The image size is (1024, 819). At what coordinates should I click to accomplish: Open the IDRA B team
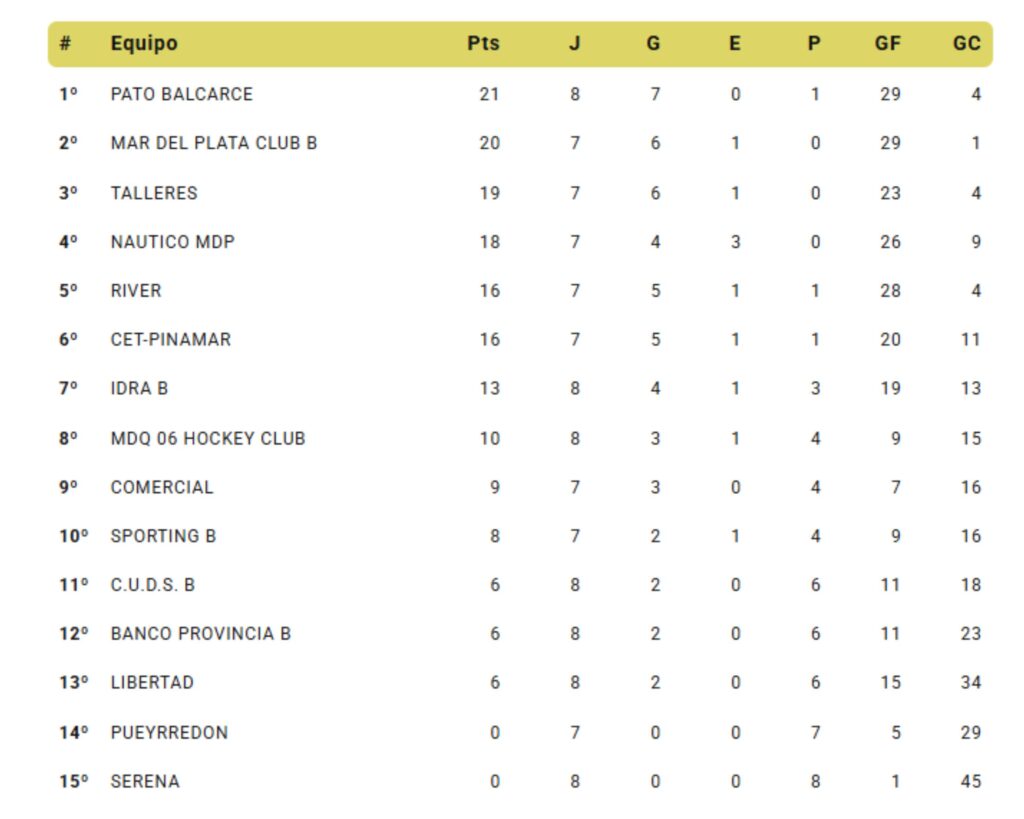[139, 389]
